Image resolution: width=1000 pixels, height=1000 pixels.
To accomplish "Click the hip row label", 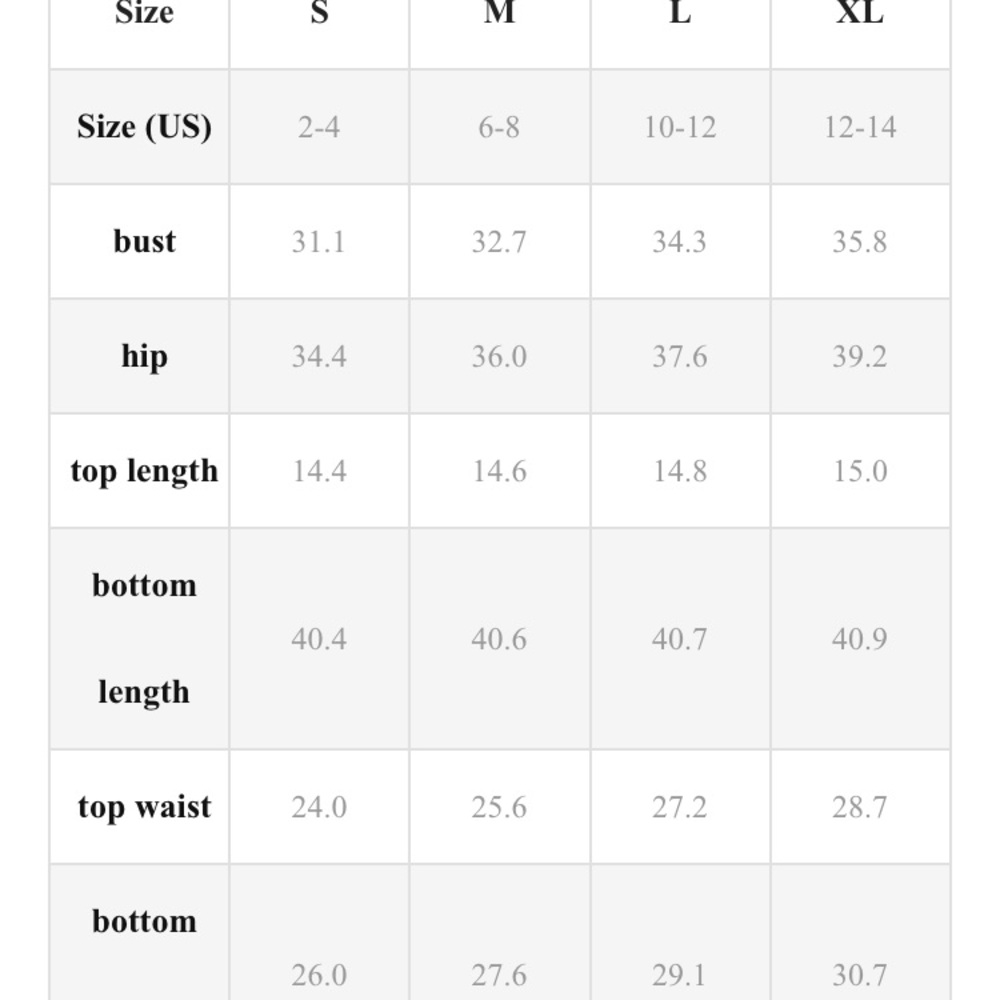I will 144,356.
